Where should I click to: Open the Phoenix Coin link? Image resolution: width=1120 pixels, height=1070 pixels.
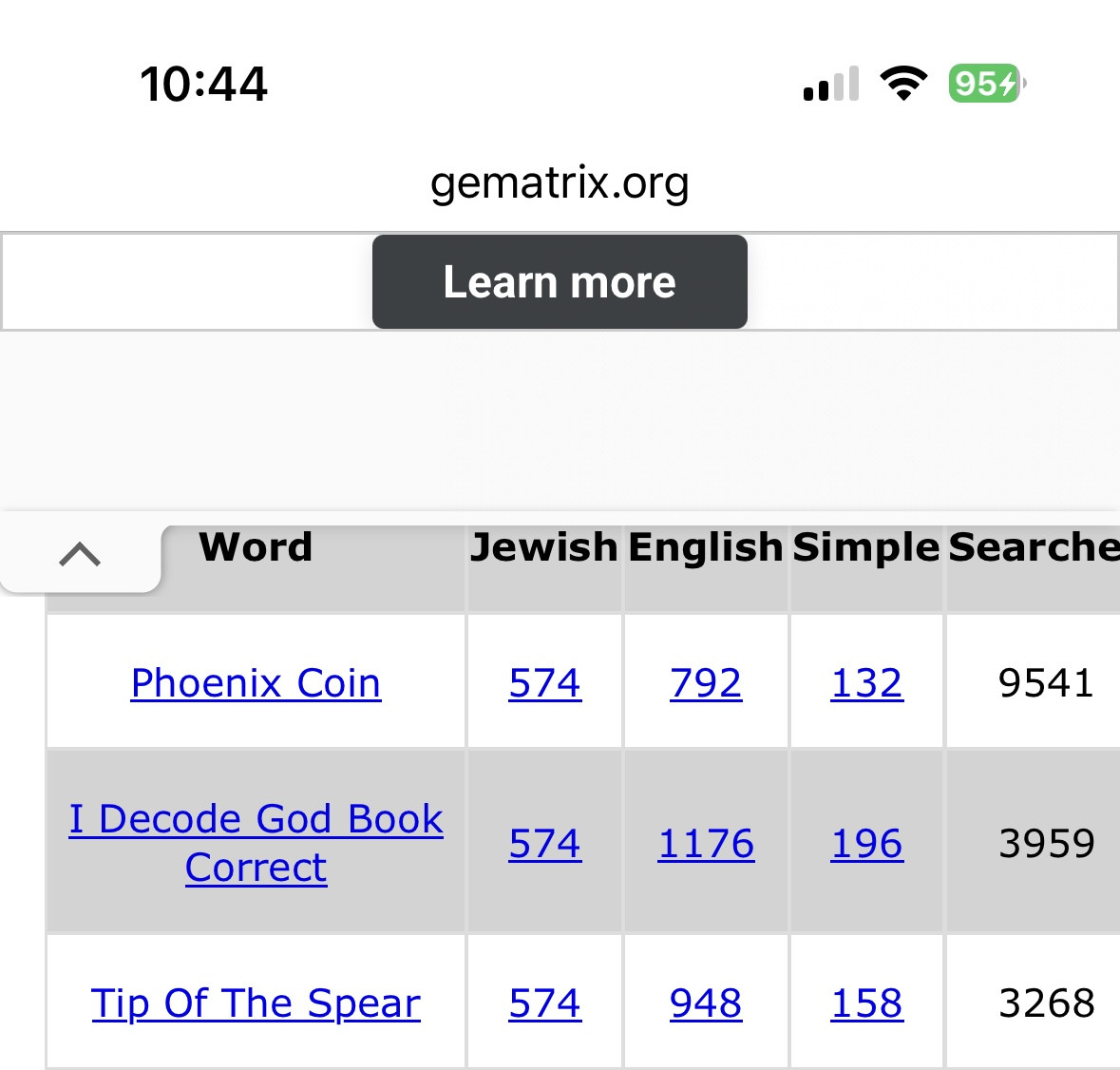tap(256, 683)
